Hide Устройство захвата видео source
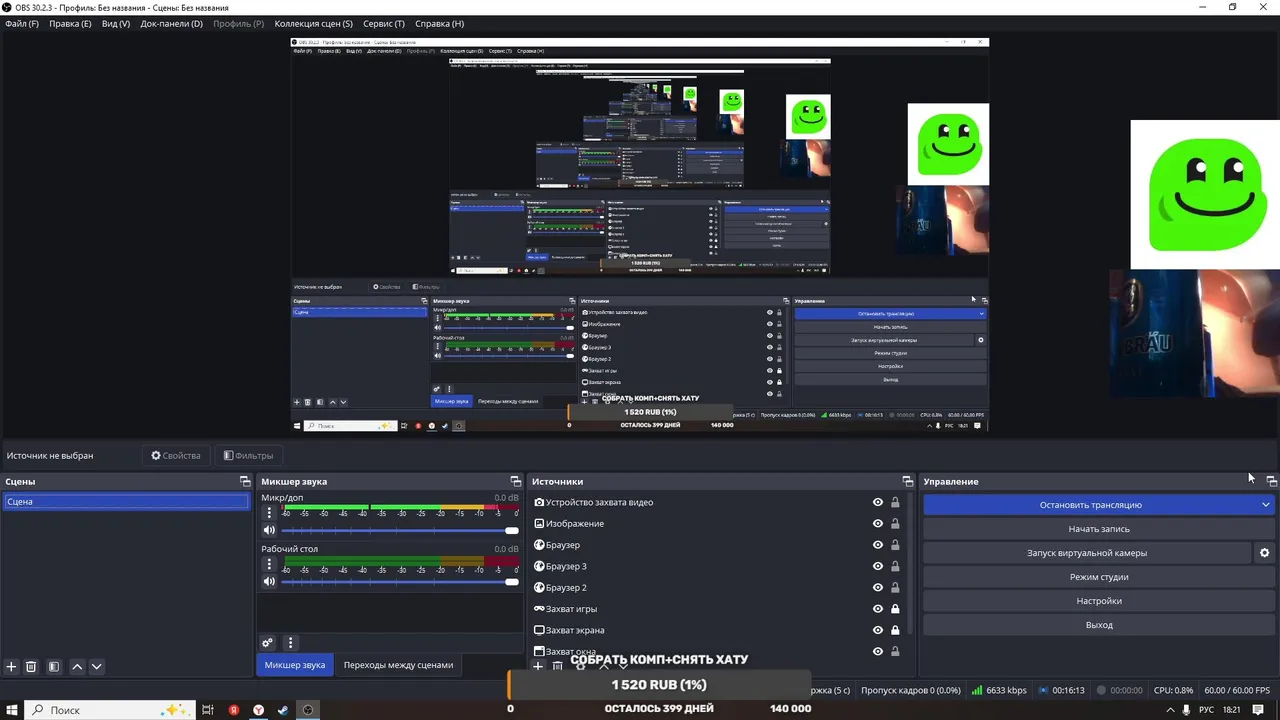 878,503
